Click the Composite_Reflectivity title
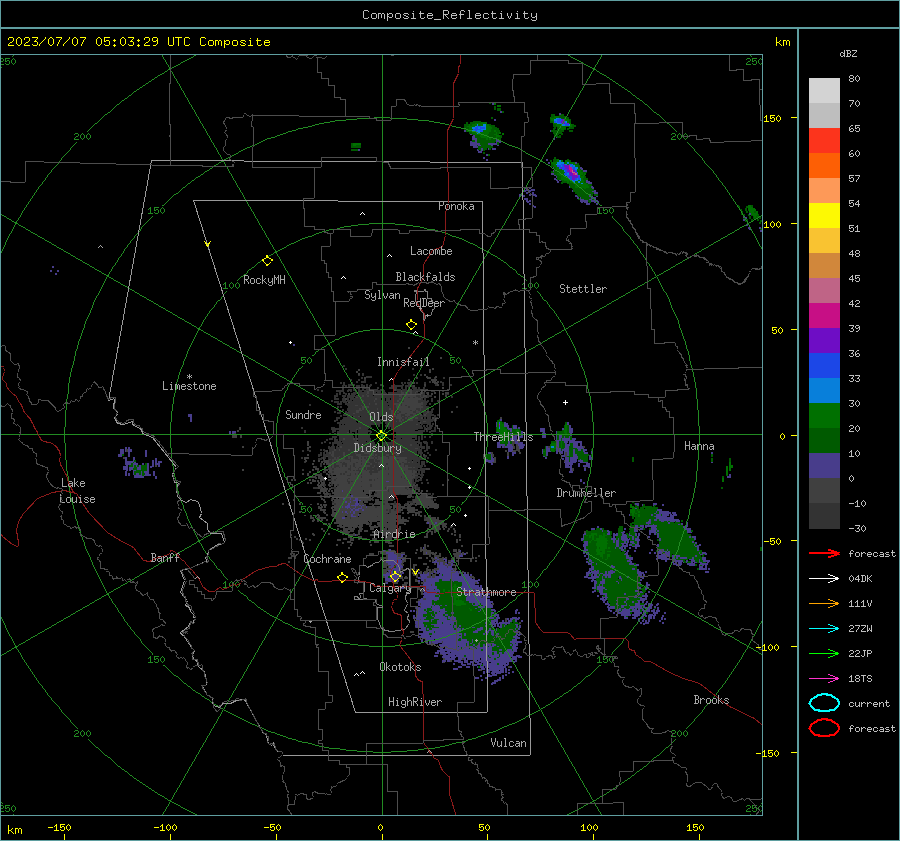Screen dimensions: 900x841 (x=449, y=15)
